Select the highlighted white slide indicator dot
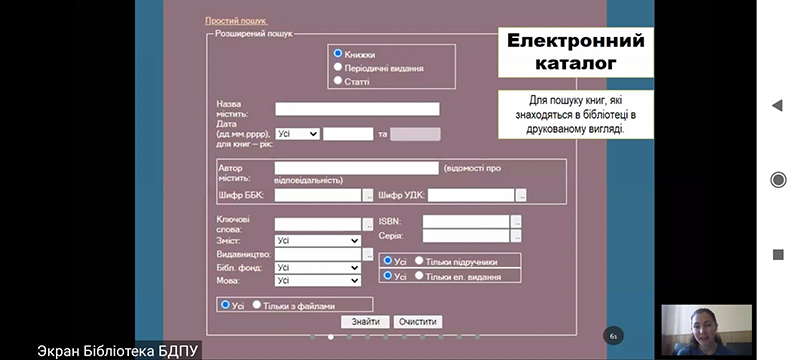The width and height of the screenshot is (800, 360). pyautogui.click(x=331, y=337)
